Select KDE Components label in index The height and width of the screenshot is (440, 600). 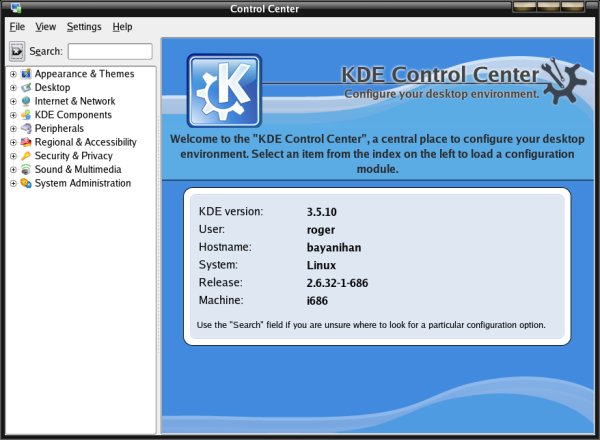73,115
